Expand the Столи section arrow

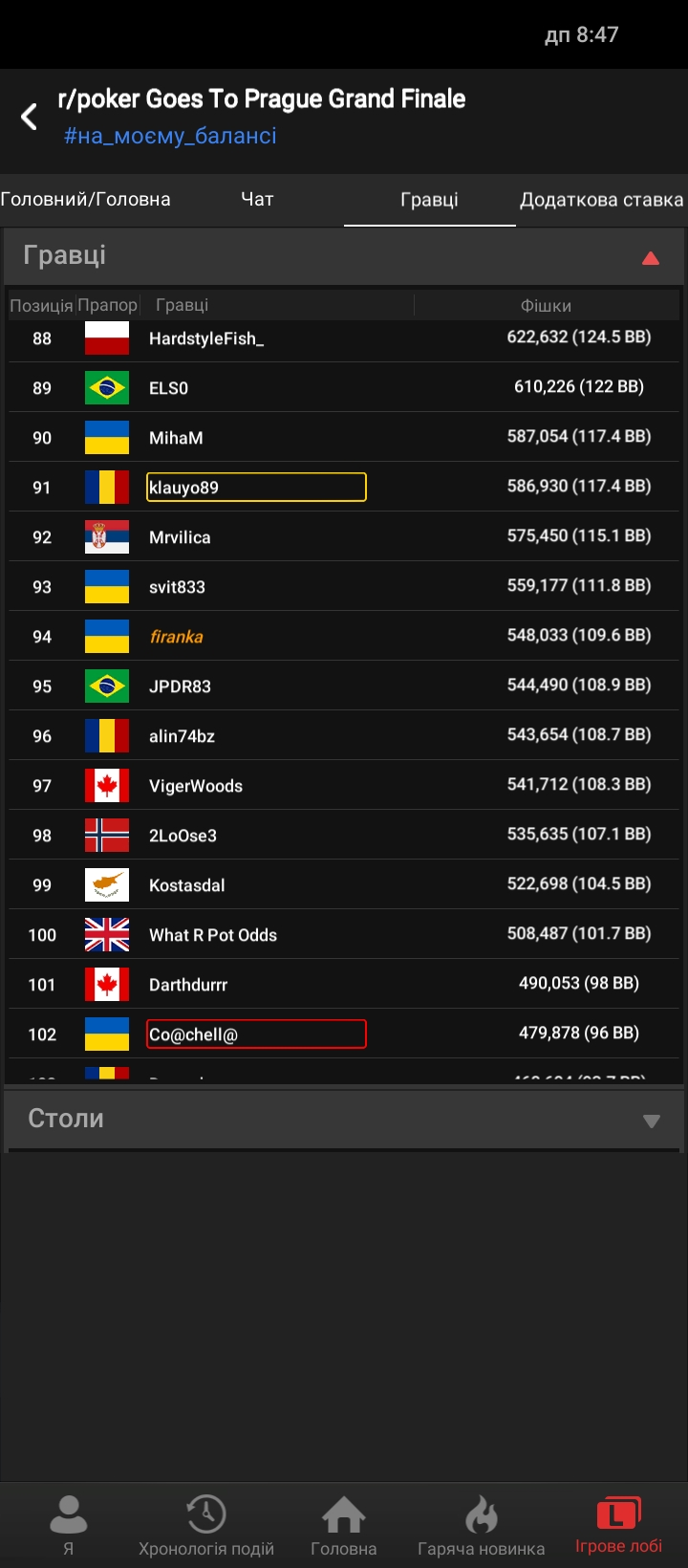651,1121
